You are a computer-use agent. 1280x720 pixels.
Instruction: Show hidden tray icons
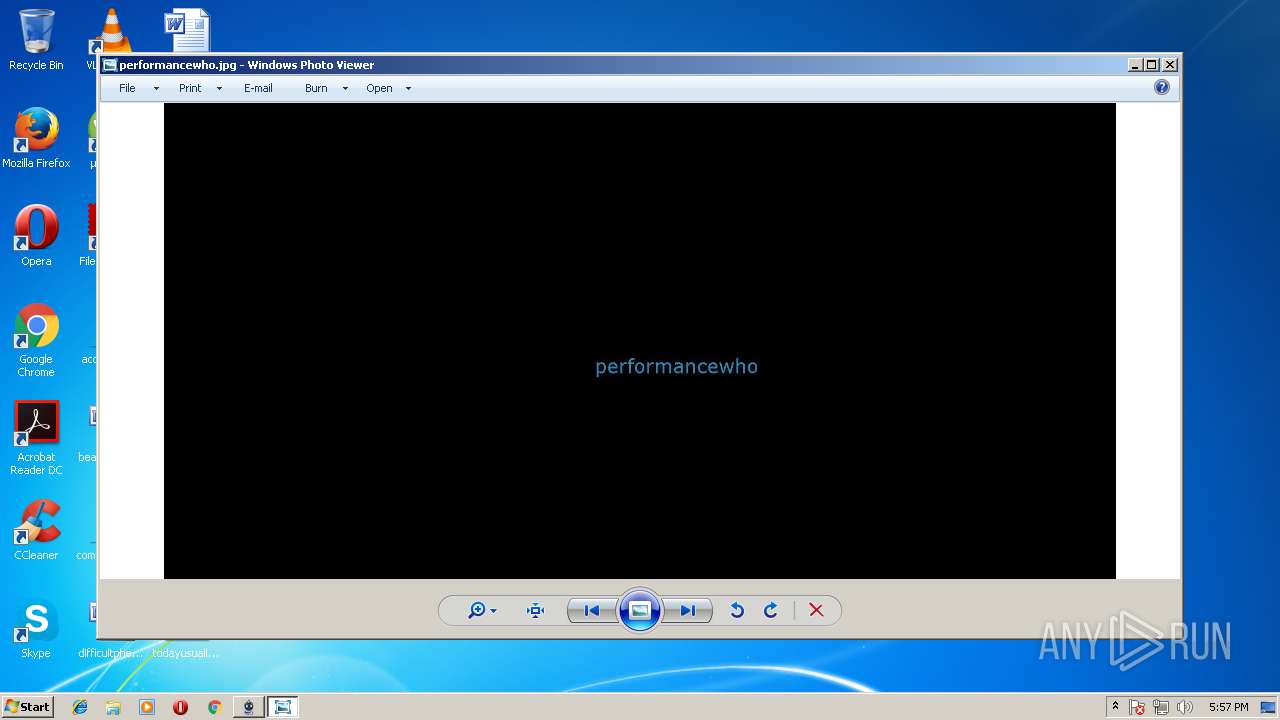coord(1115,706)
